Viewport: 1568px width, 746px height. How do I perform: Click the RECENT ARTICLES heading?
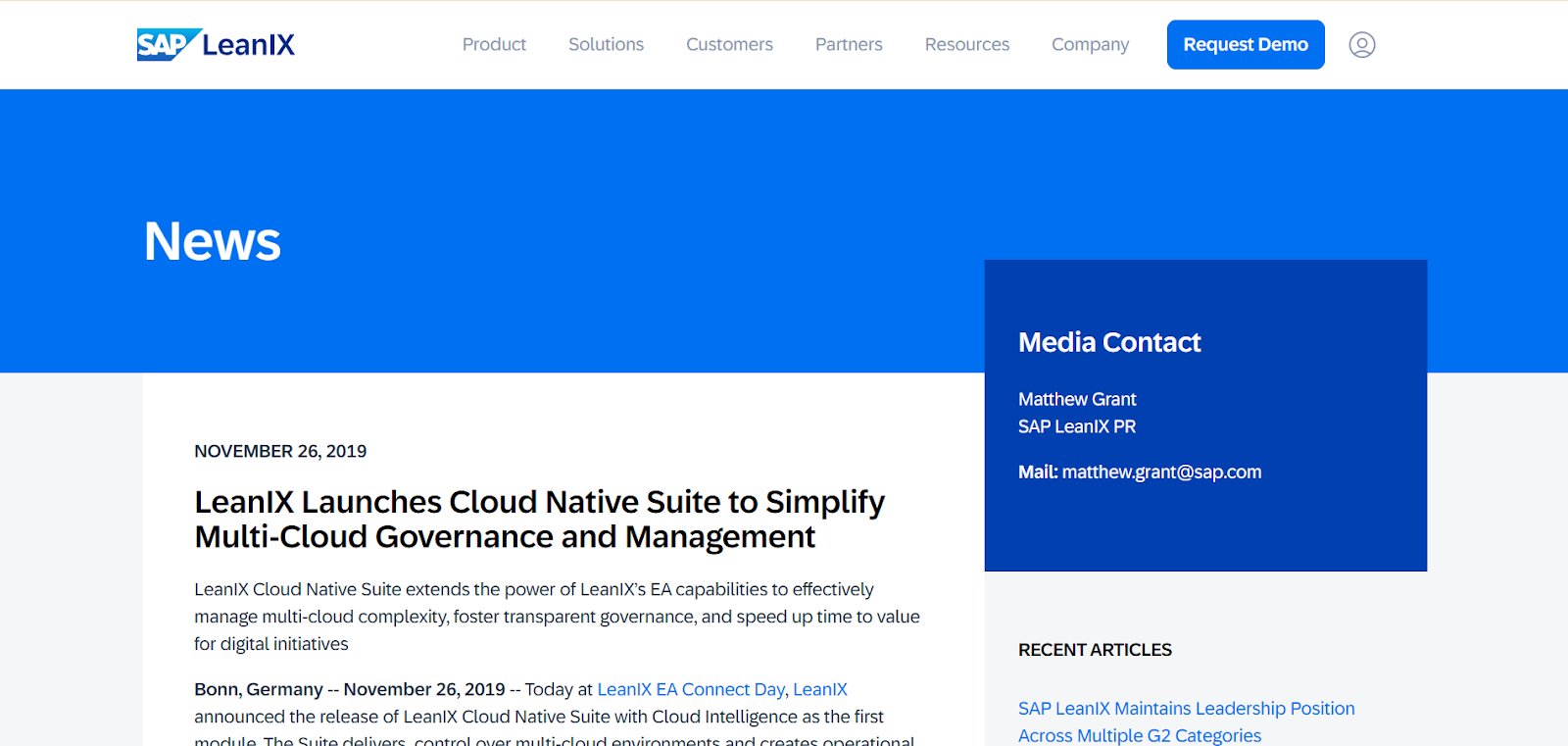(x=1095, y=650)
